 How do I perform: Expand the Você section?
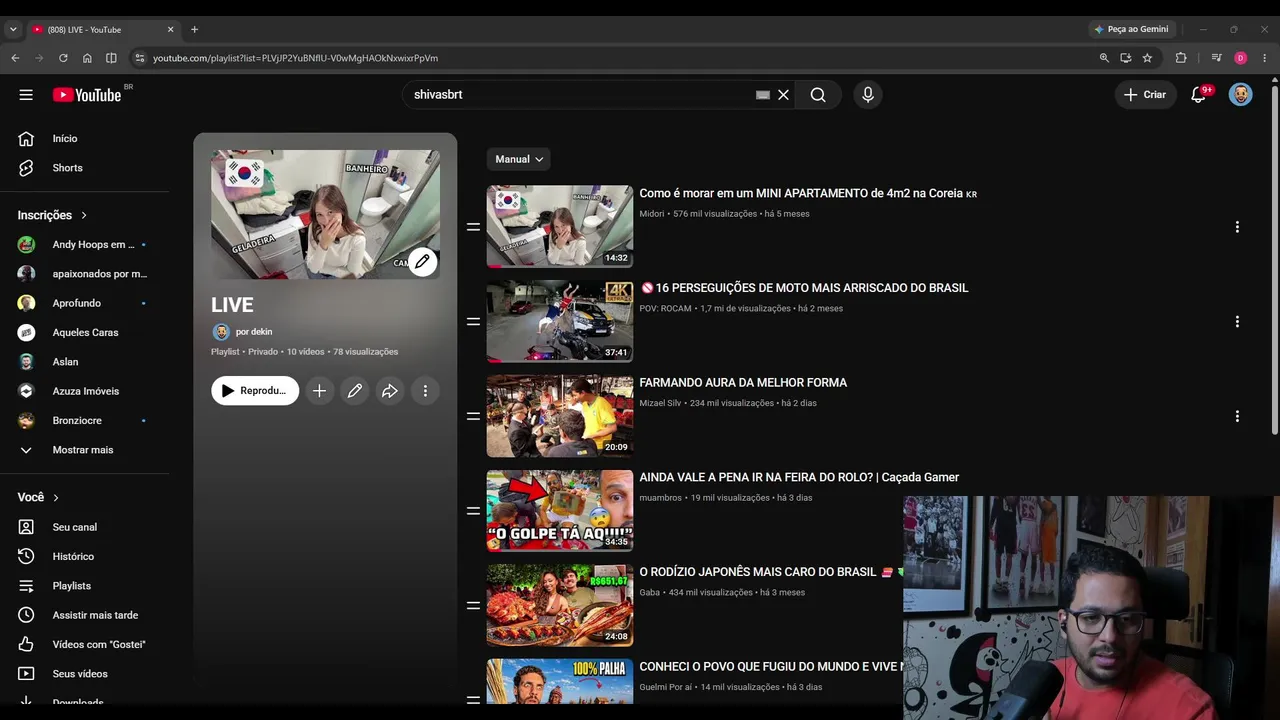pyautogui.click(x=38, y=497)
